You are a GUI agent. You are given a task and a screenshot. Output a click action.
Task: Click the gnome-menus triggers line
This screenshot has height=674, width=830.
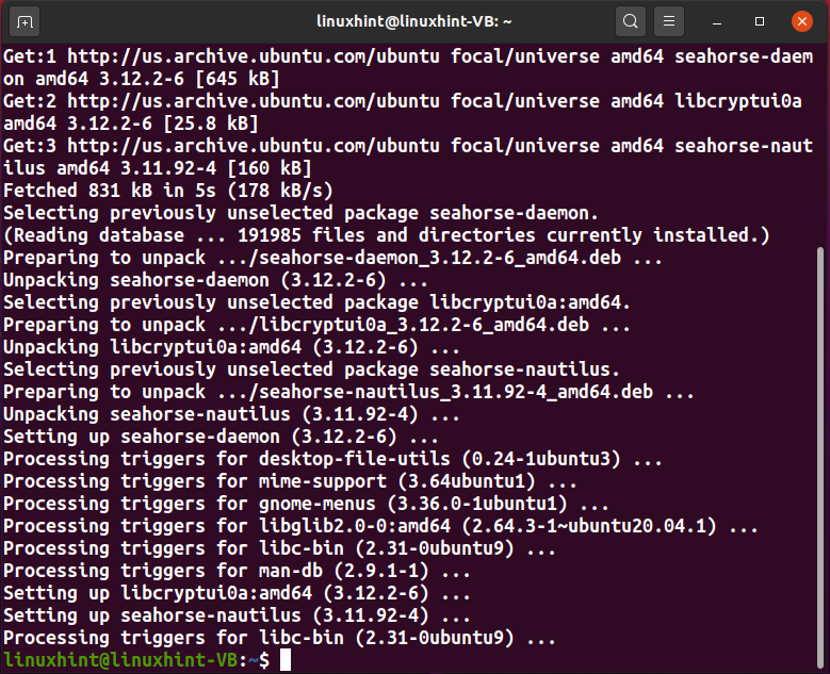(306, 504)
